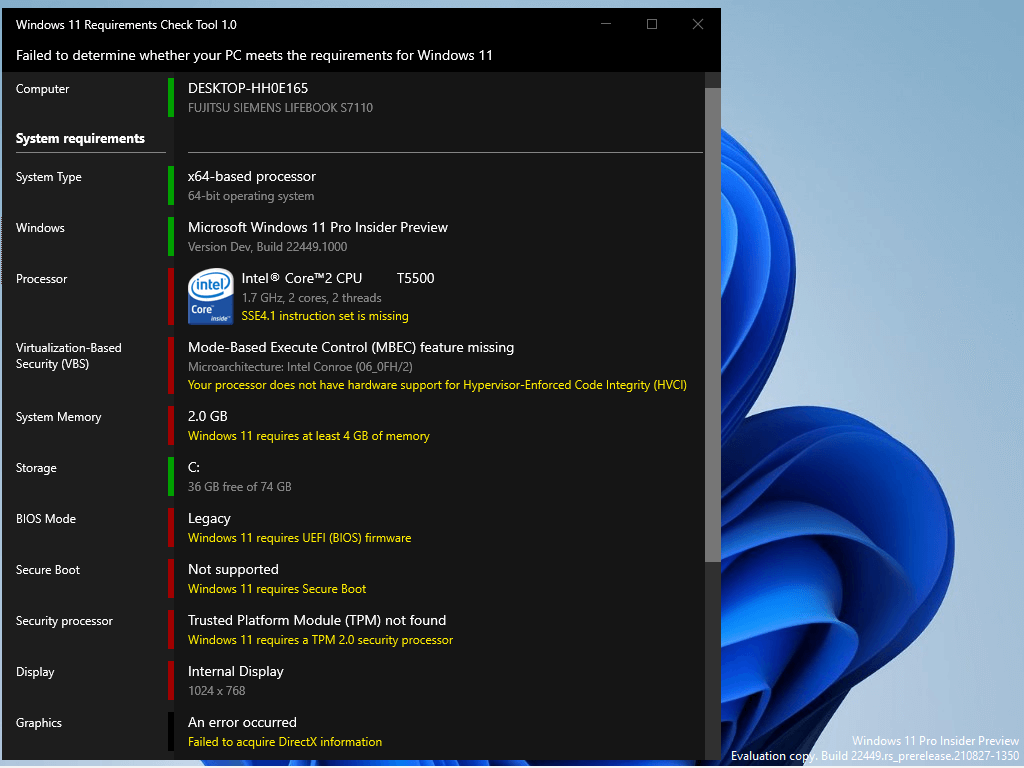
Task: Click '36 GB free of 74 GB' text
Action: click(240, 487)
